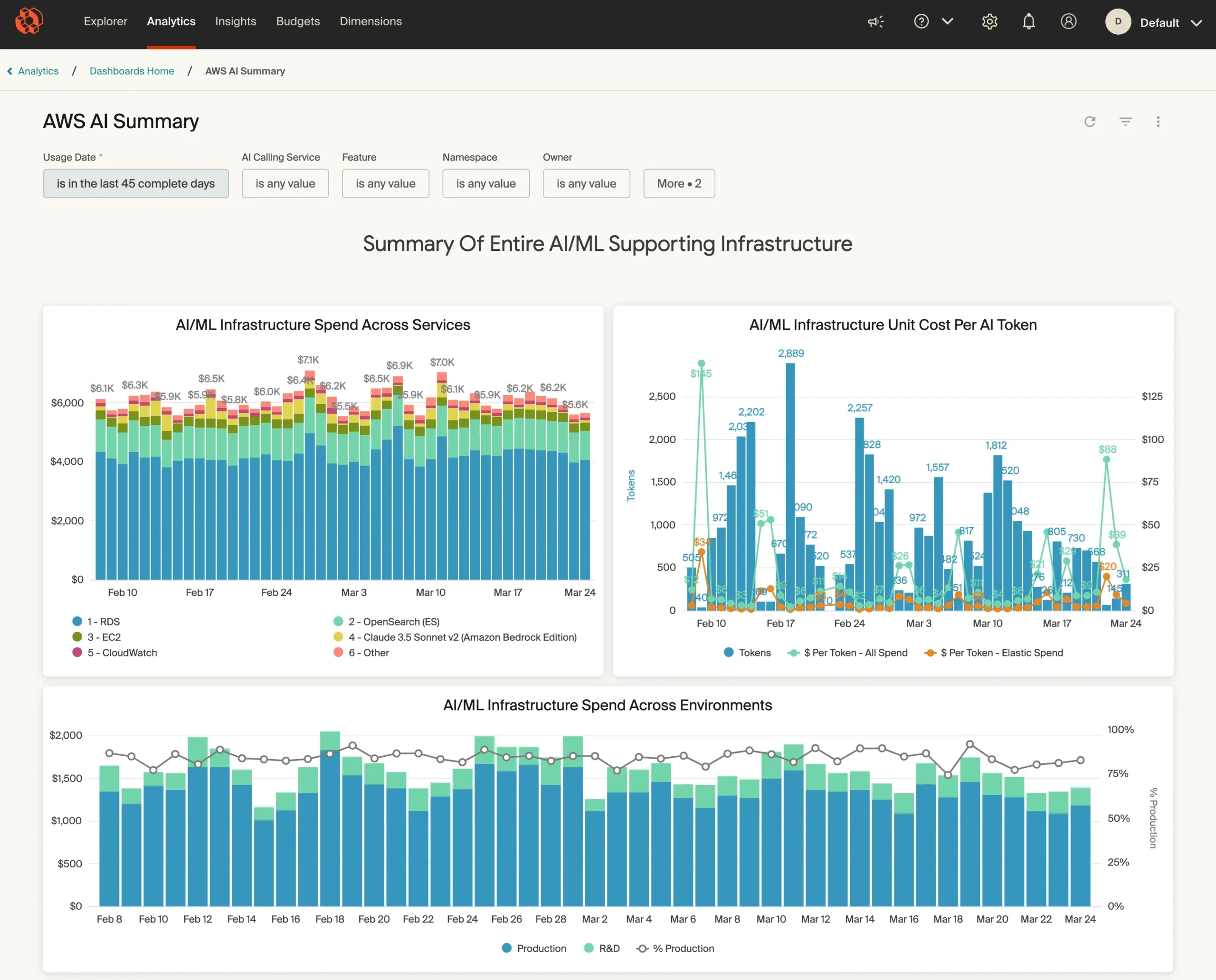This screenshot has height=980, width=1216.
Task: Click the dashboard filters icon
Action: 1125,121
